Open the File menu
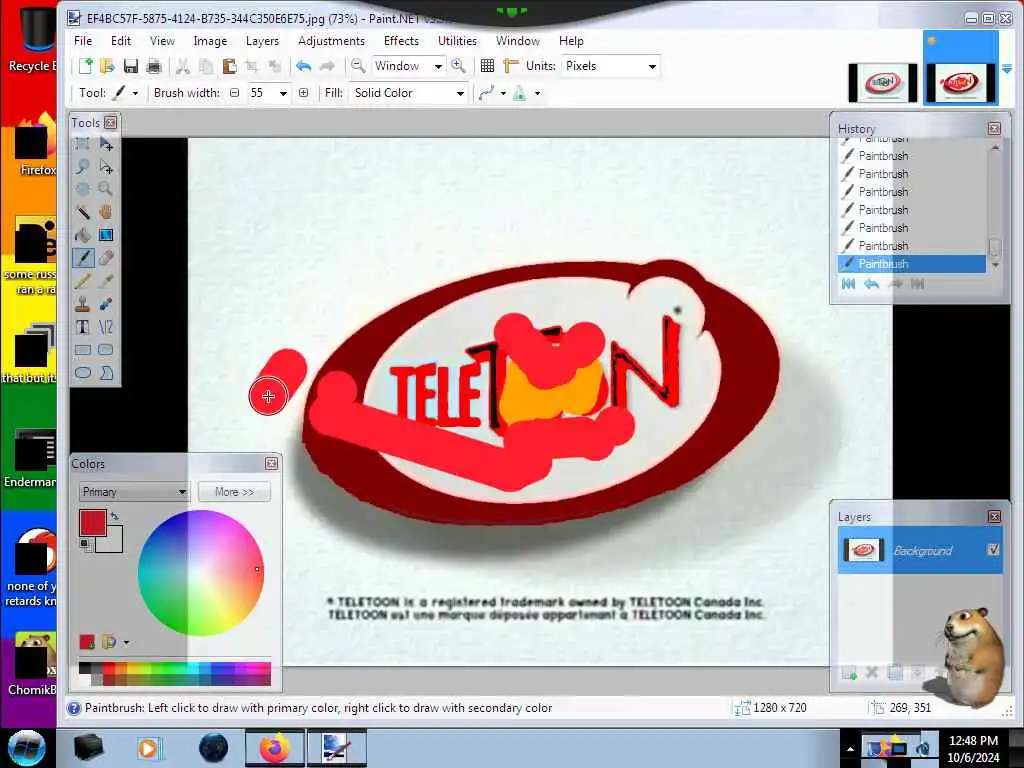This screenshot has width=1024, height=768. coord(83,40)
